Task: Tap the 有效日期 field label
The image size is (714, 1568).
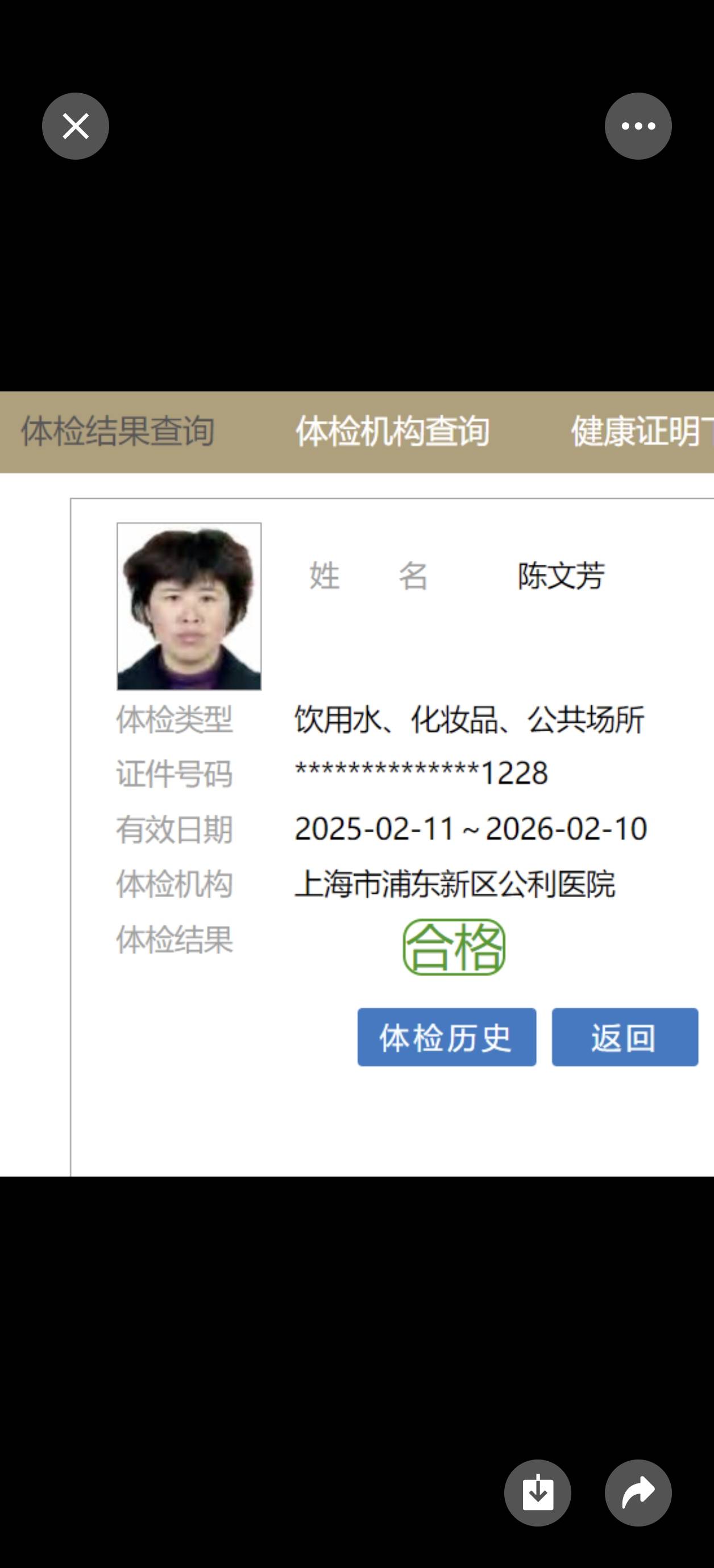Action: [174, 829]
